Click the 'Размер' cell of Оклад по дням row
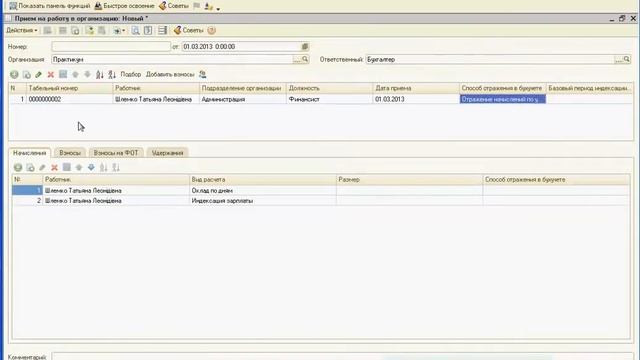This screenshot has width=640, height=360. (x=409, y=191)
